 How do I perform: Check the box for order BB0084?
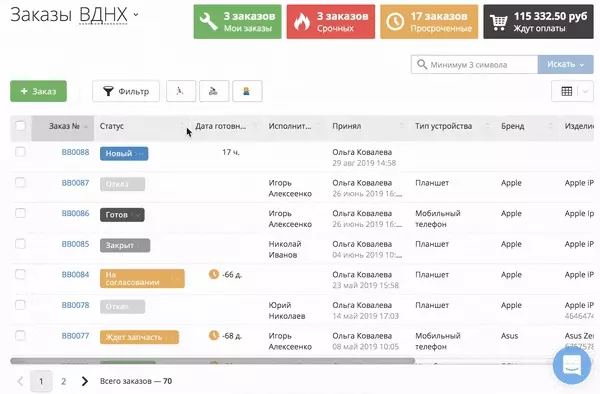pyautogui.click(x=20, y=274)
